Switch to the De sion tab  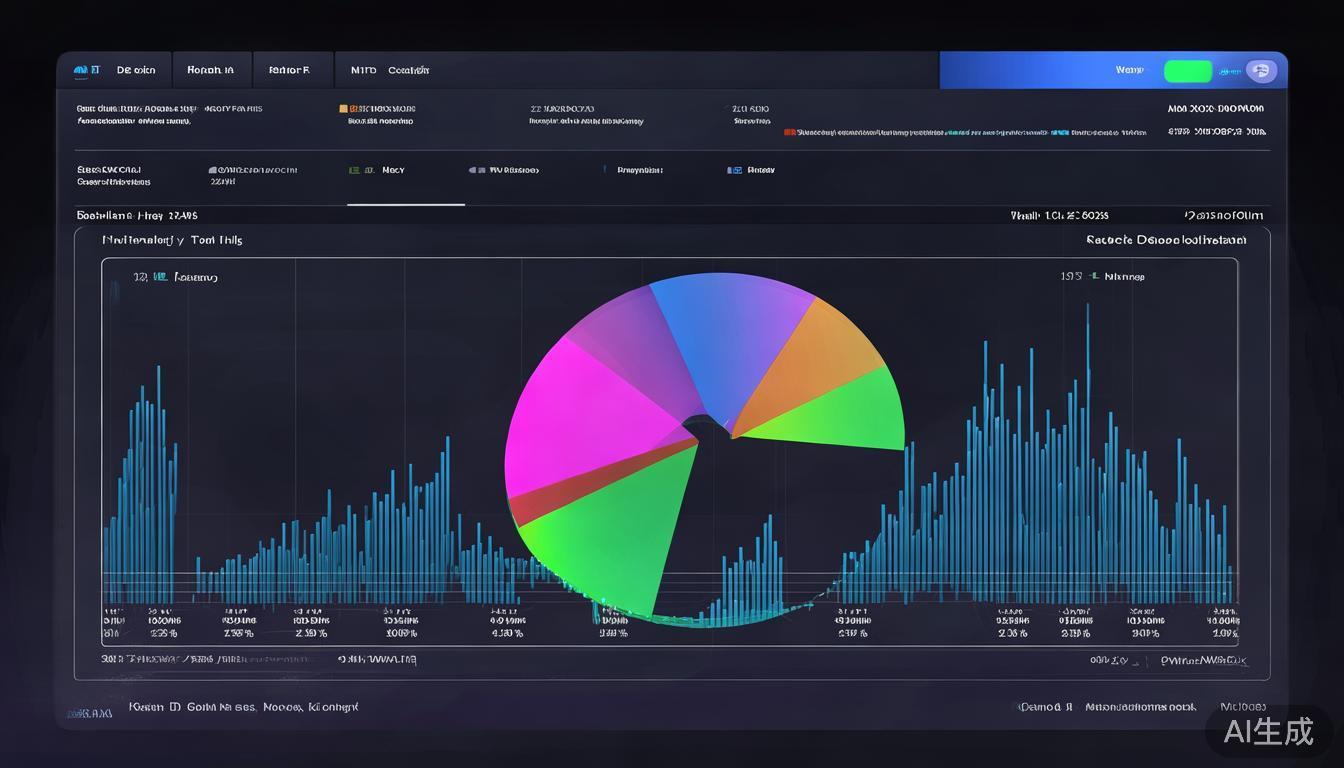coord(136,70)
